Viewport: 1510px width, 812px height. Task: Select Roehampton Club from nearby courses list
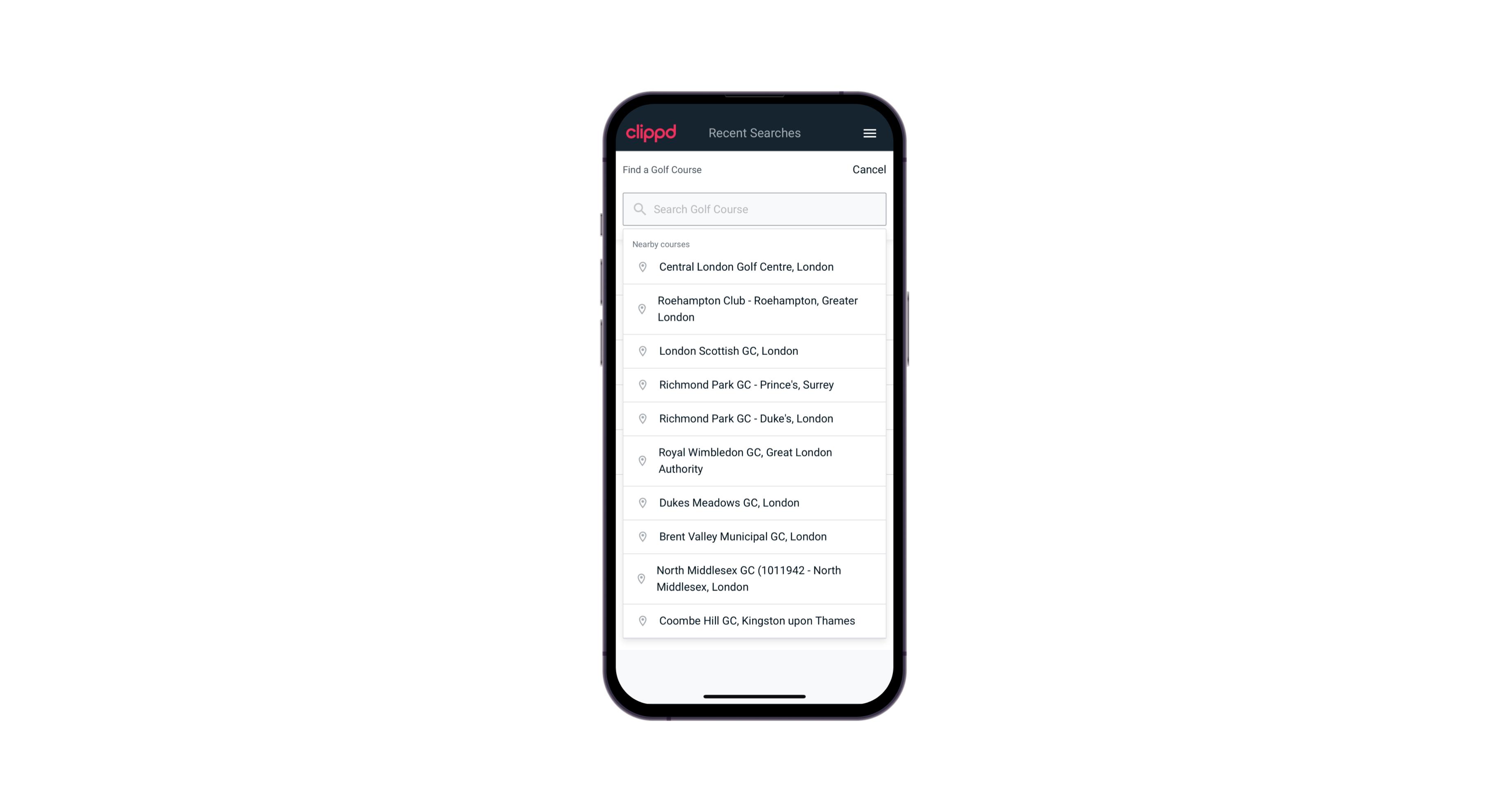tap(754, 308)
